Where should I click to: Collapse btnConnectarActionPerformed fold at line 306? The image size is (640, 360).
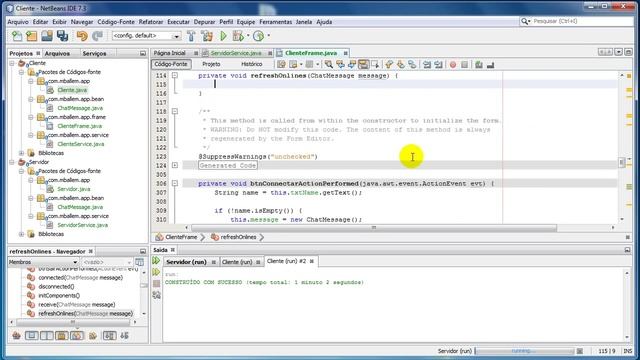click(175, 184)
